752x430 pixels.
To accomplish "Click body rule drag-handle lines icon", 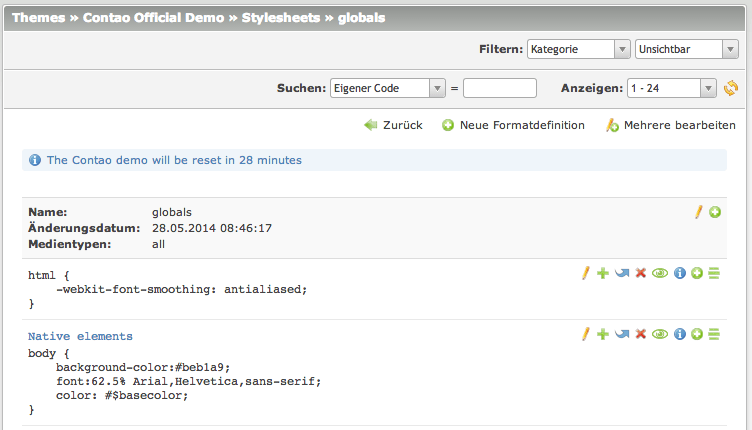I will pyautogui.click(x=714, y=334).
